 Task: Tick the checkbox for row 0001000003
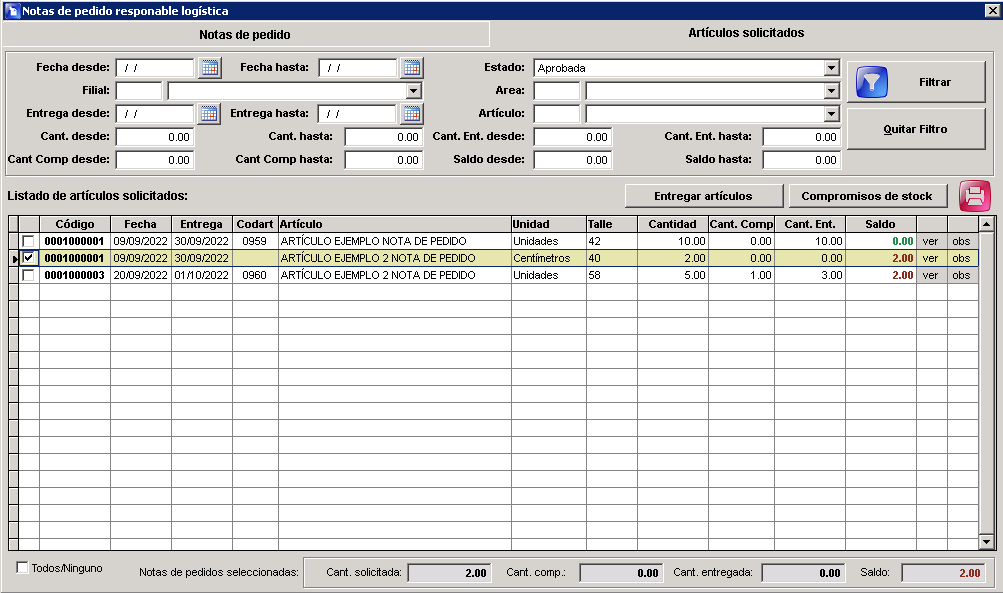[x=28, y=275]
